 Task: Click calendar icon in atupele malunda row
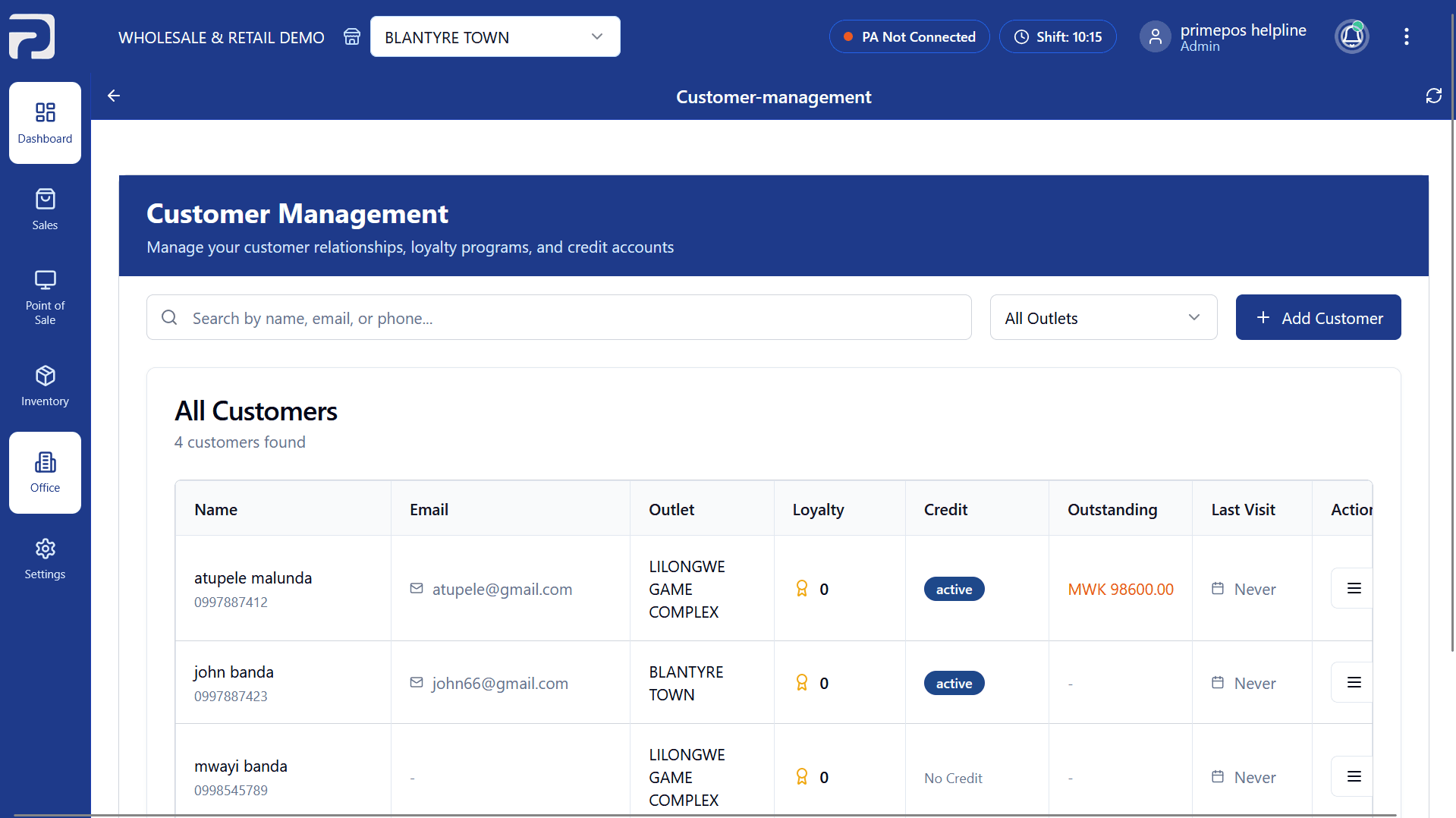[1218, 588]
